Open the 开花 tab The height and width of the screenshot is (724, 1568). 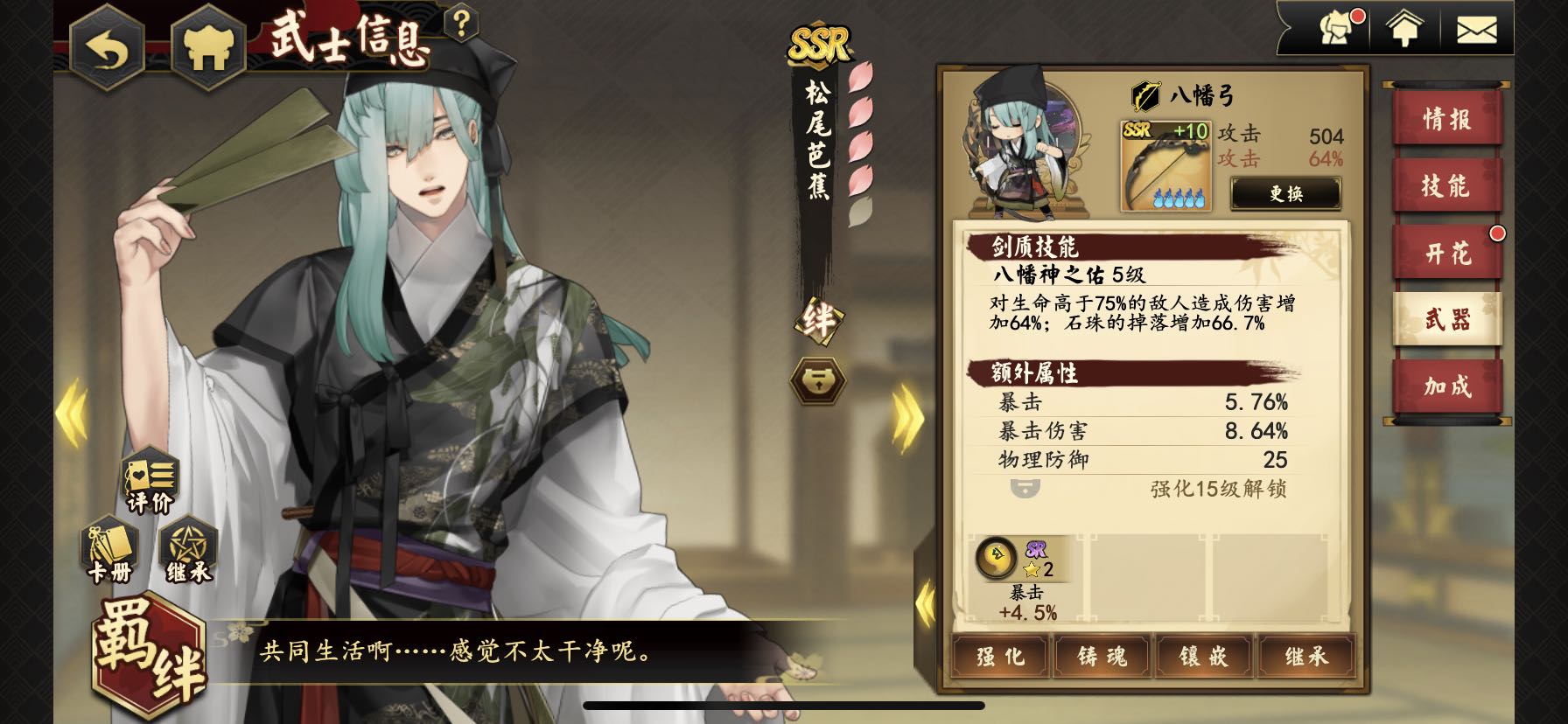(1447, 253)
